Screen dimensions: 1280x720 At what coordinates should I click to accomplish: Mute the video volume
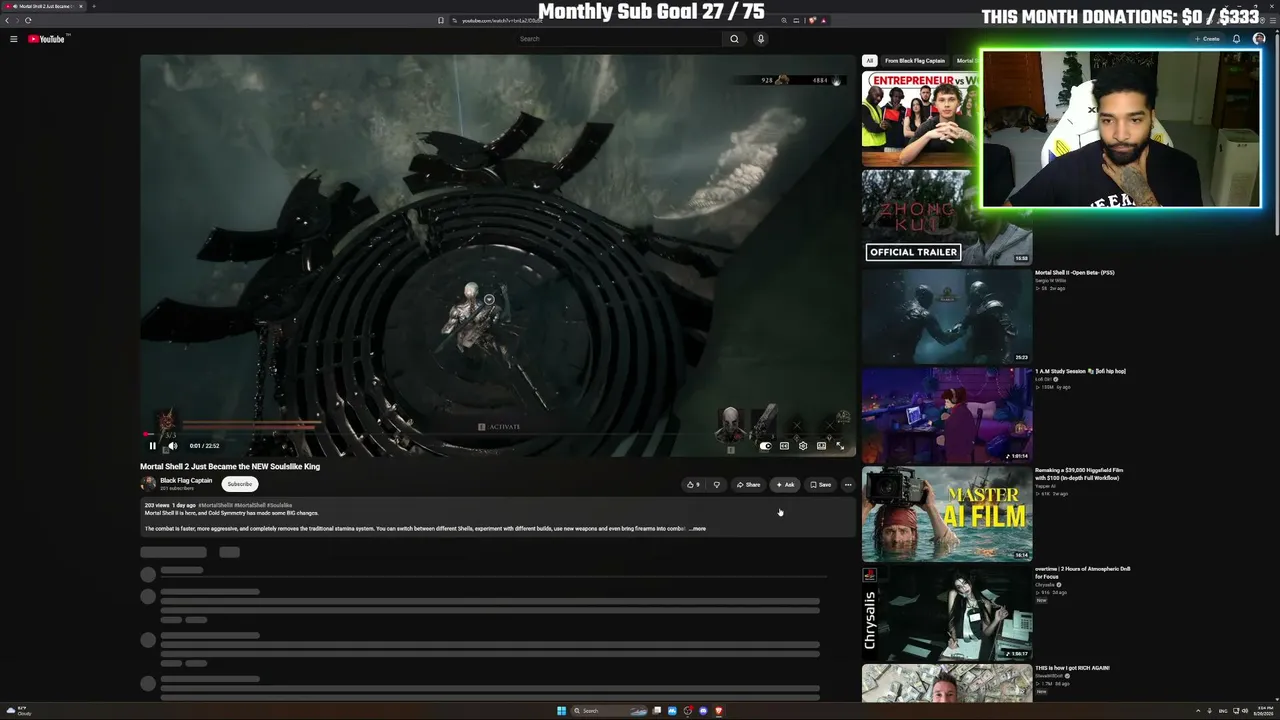172,446
